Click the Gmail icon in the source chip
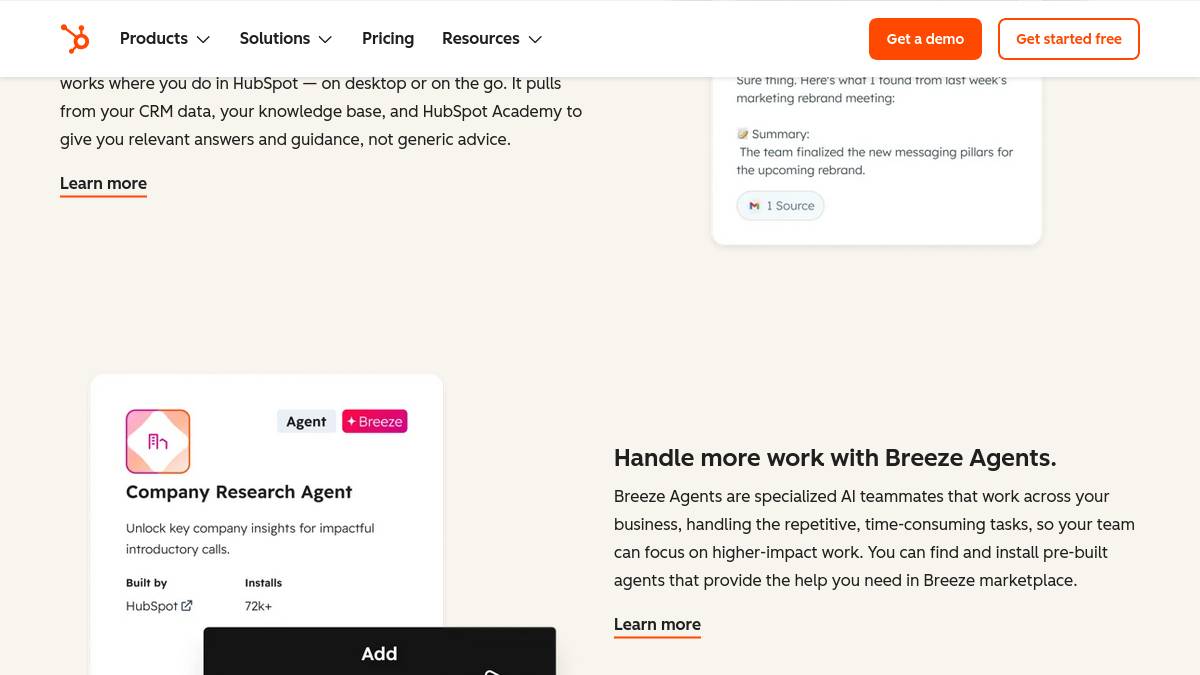 pyautogui.click(x=754, y=206)
